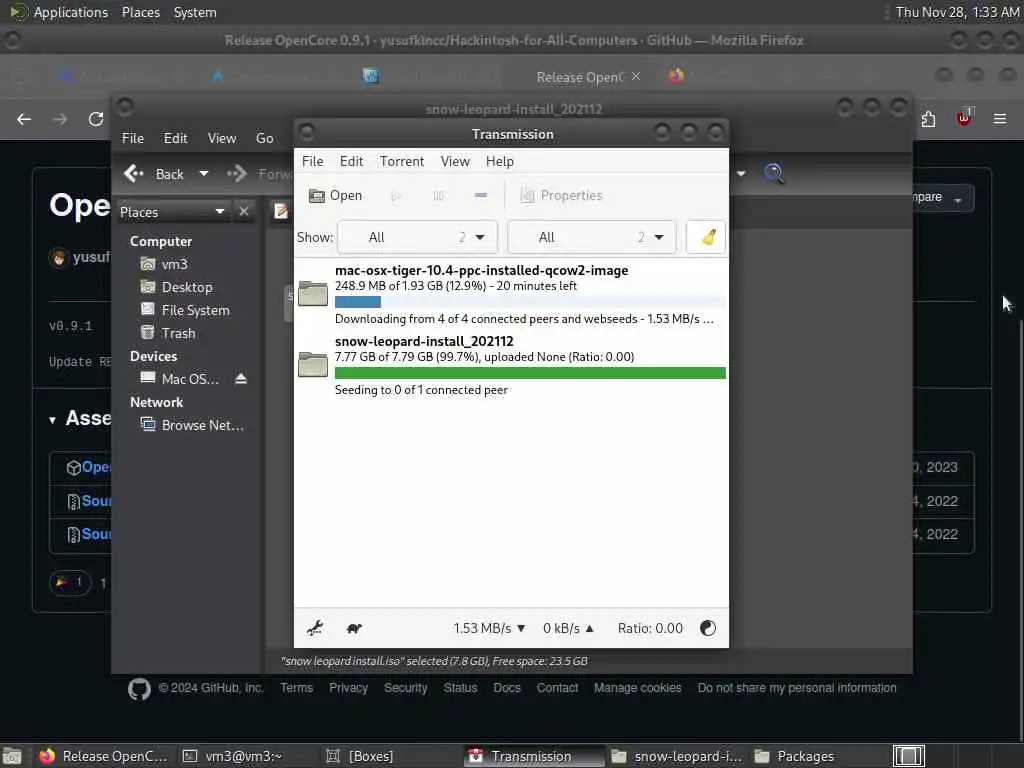Expand the first Show filter All dropdown
This screenshot has height=768, width=1024.
[x=417, y=237]
